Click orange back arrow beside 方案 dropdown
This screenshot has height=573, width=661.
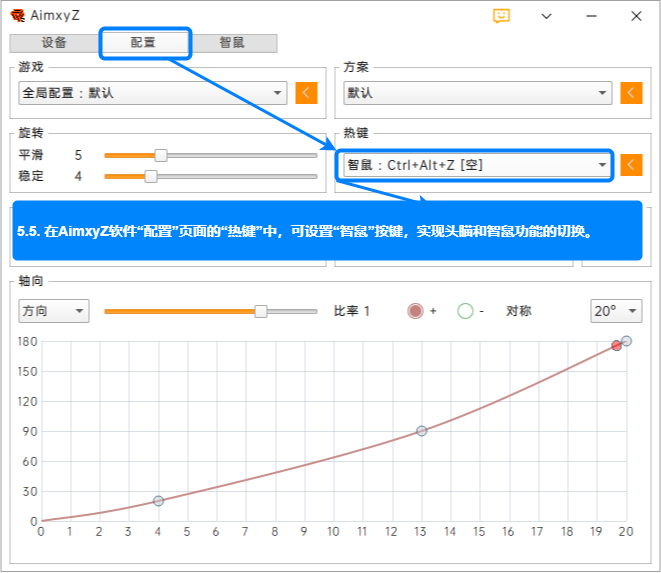[631, 93]
